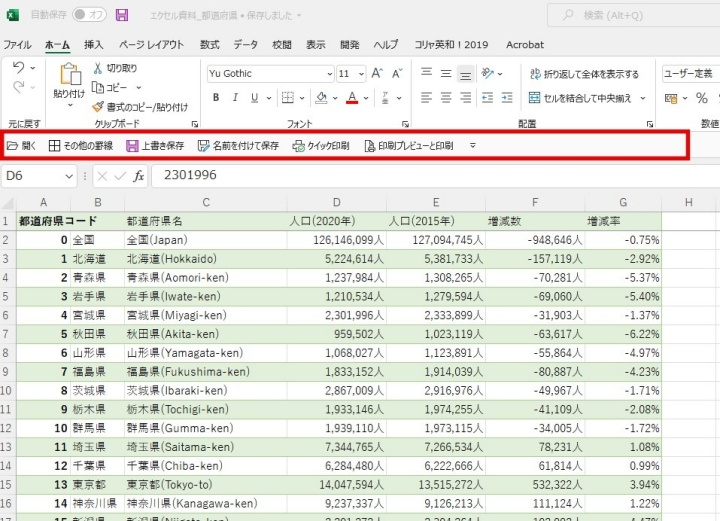Switch to the Acrobat tab
The image size is (720, 521).
point(525,45)
